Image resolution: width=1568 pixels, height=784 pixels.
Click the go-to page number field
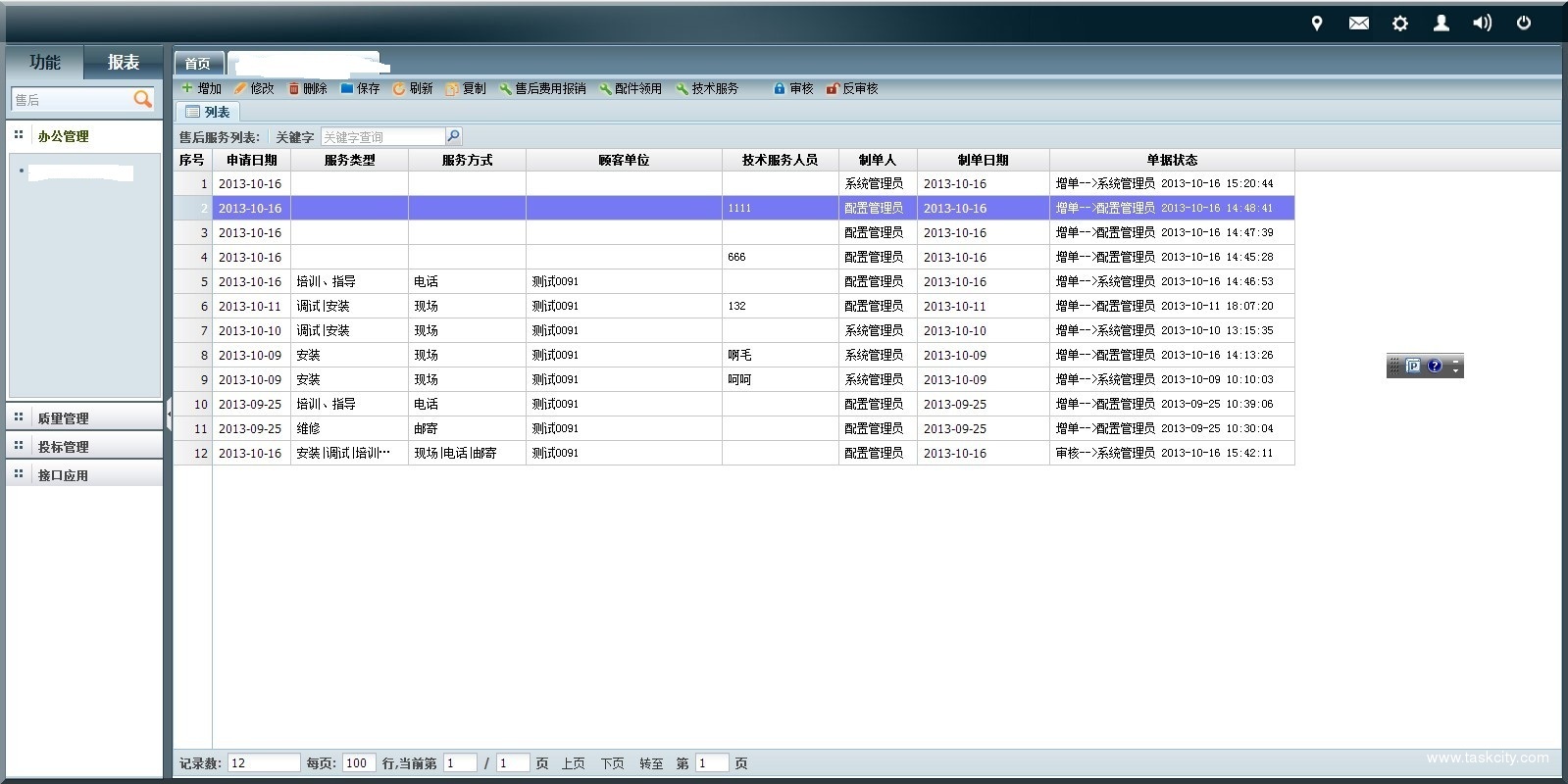coord(712,762)
